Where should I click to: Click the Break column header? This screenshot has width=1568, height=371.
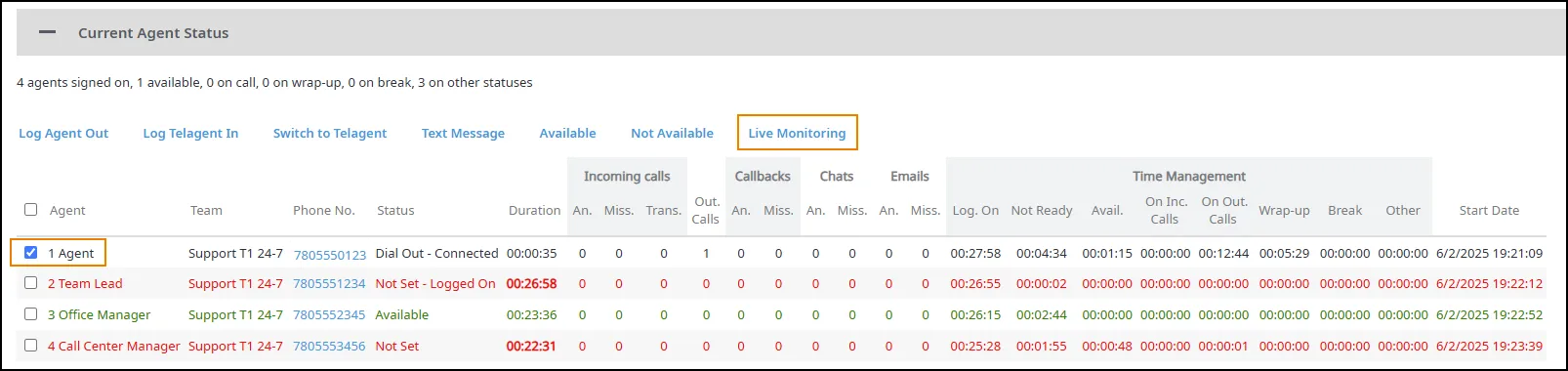coord(1344,210)
